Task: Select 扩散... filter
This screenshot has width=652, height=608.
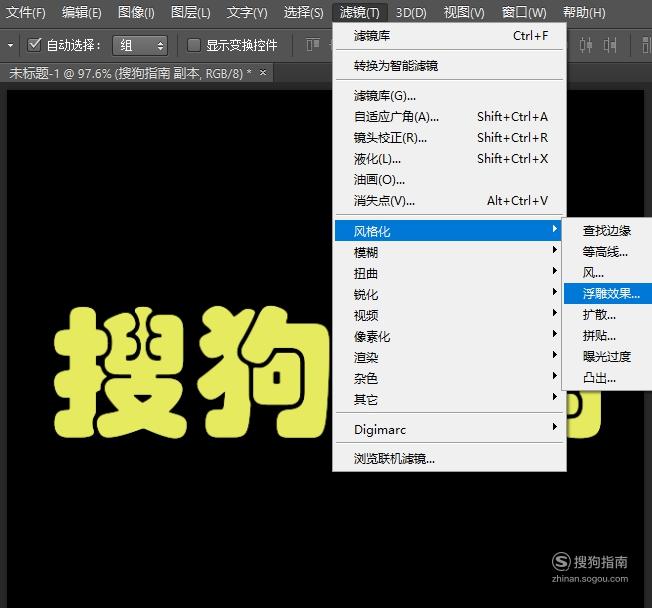Action: tap(608, 315)
